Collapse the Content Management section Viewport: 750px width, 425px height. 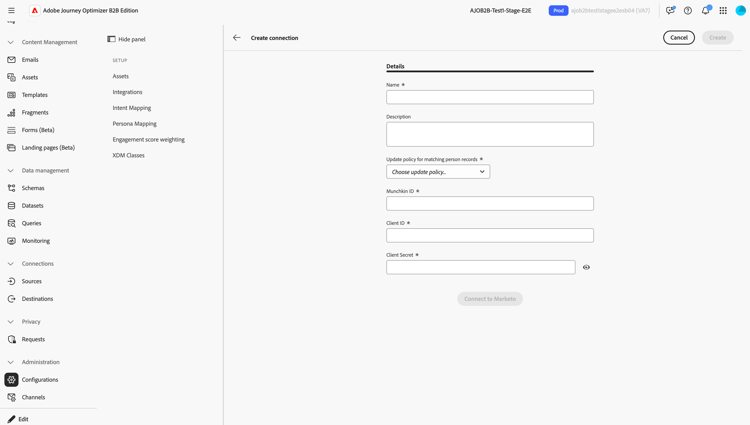click(11, 42)
